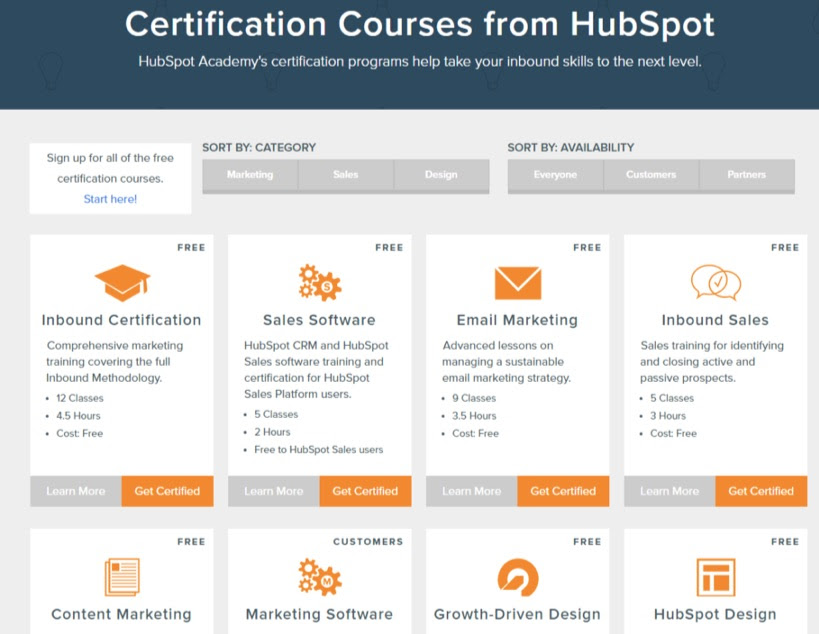The width and height of the screenshot is (819, 634).
Task: Open the Start here! signup link
Action: (x=110, y=199)
